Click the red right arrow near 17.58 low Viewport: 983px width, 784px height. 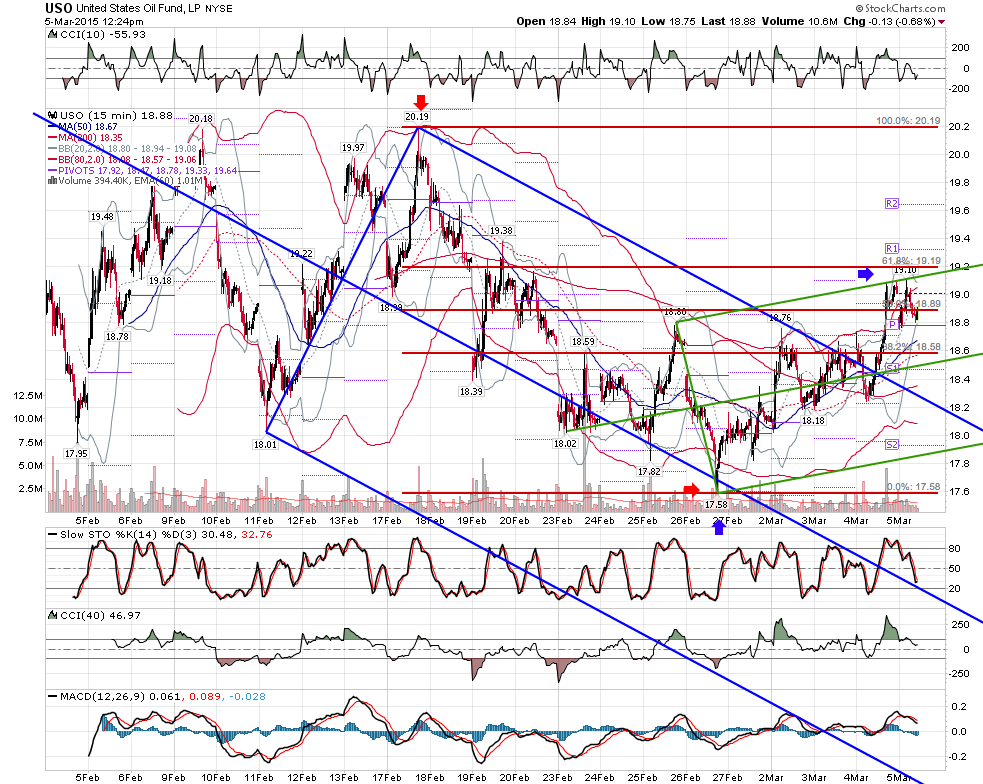pyautogui.click(x=691, y=489)
